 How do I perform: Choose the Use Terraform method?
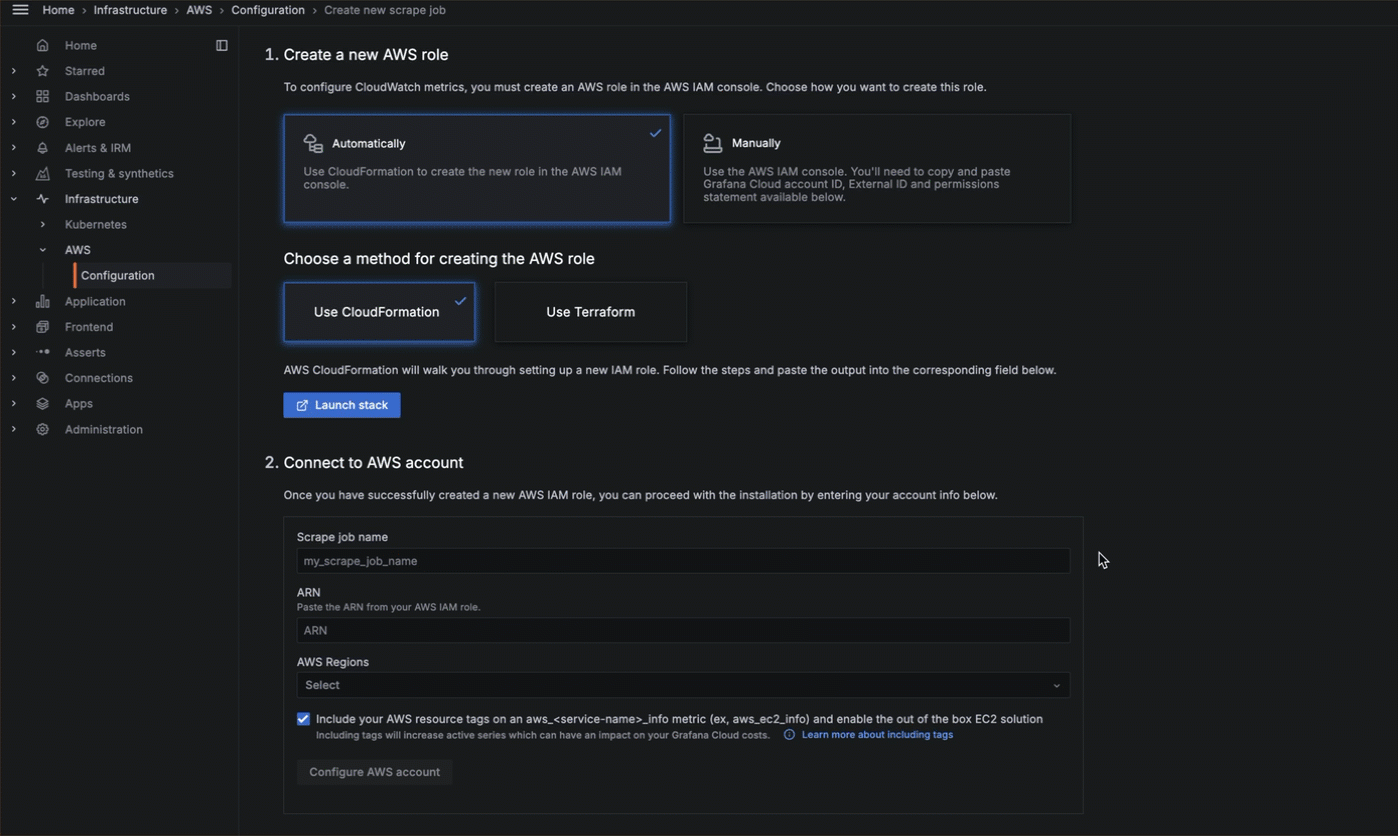[x=590, y=312]
